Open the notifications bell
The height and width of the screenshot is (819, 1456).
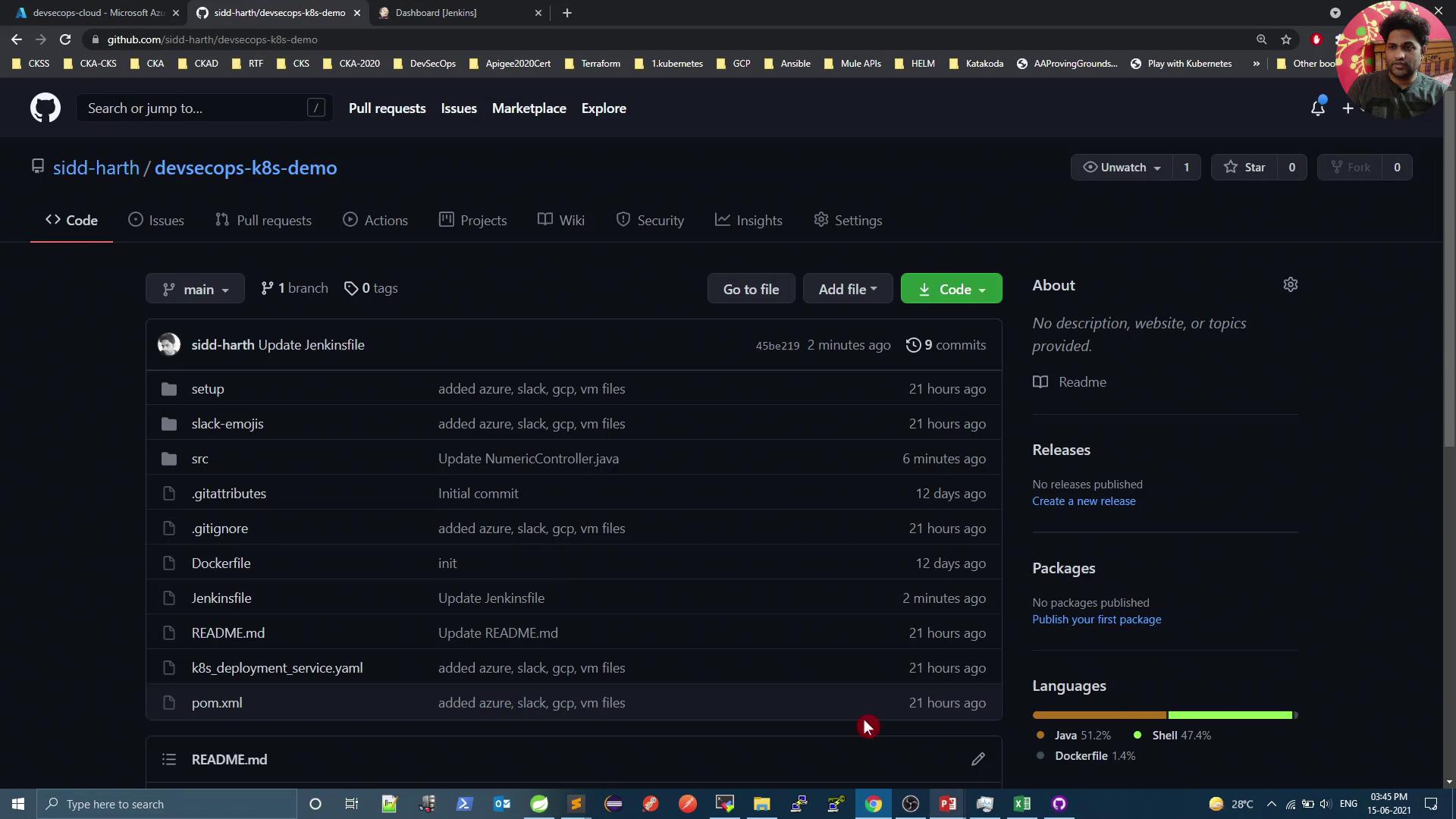click(x=1318, y=108)
